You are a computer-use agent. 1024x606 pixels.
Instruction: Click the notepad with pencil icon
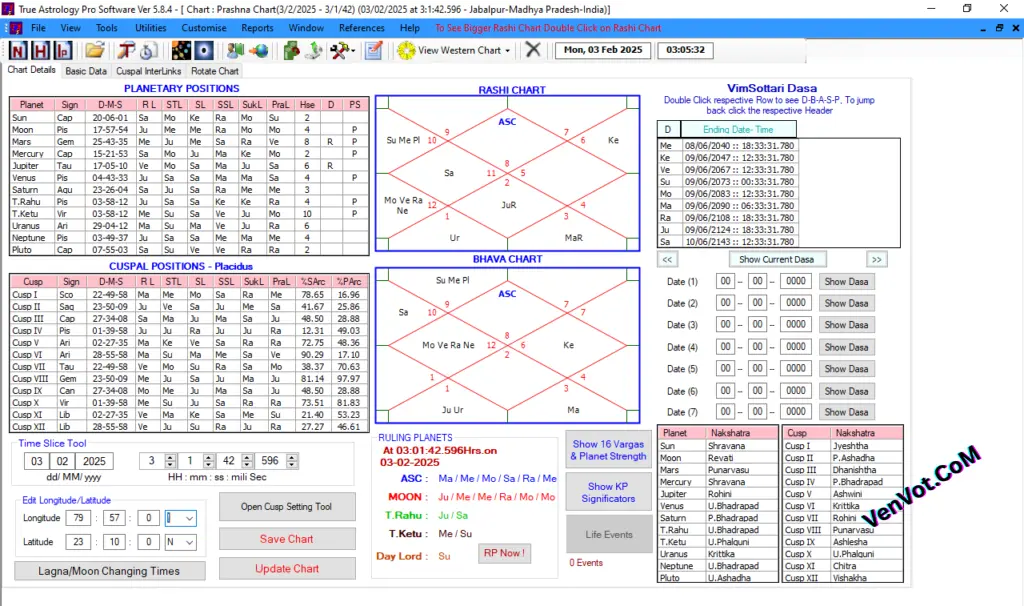click(374, 50)
